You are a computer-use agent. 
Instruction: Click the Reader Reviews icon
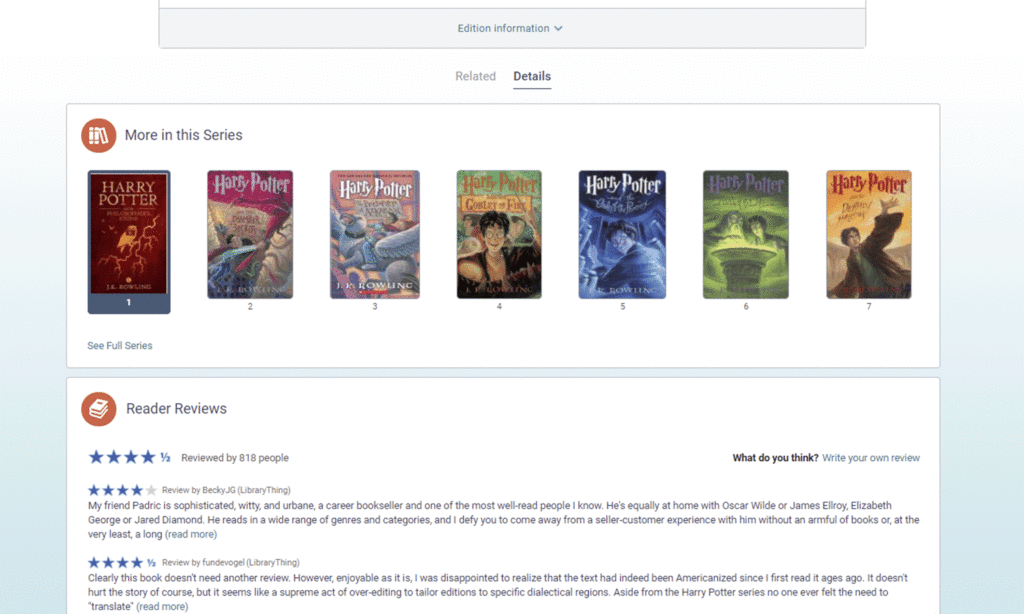click(99, 408)
